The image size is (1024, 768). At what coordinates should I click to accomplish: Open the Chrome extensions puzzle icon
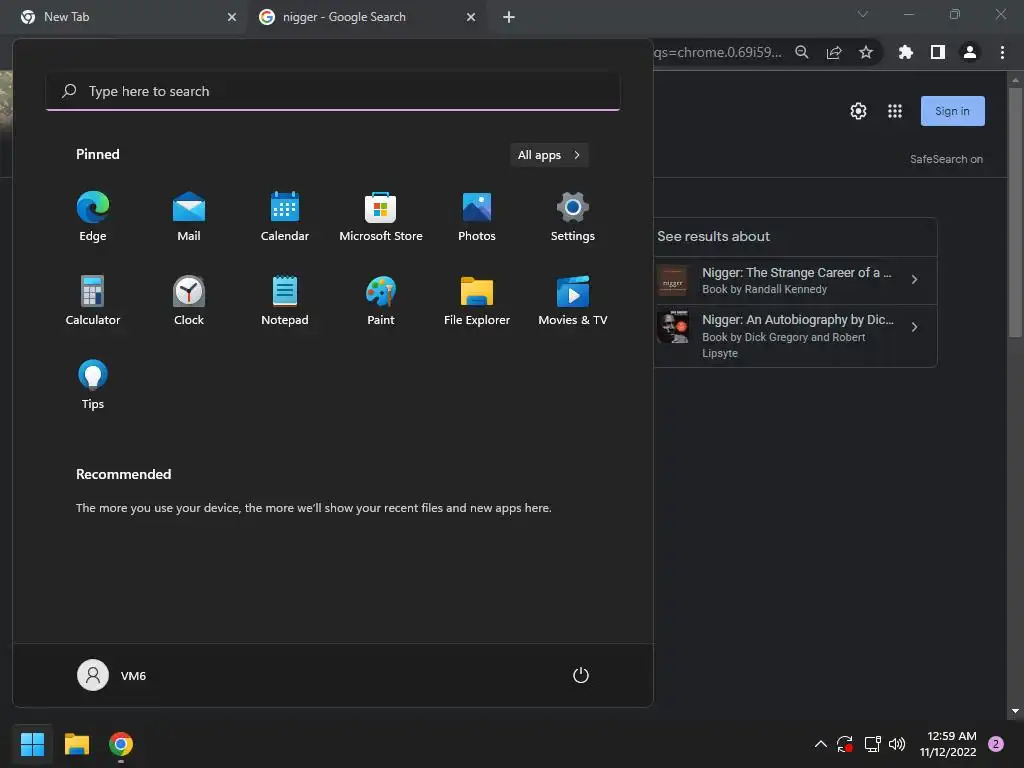pos(906,52)
